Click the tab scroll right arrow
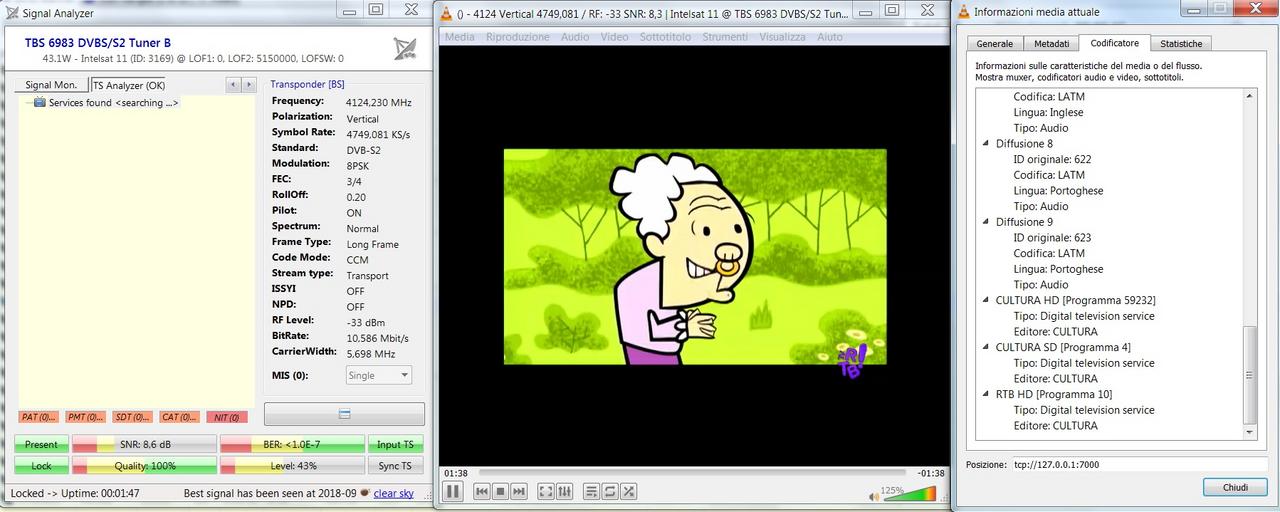 coord(248,85)
